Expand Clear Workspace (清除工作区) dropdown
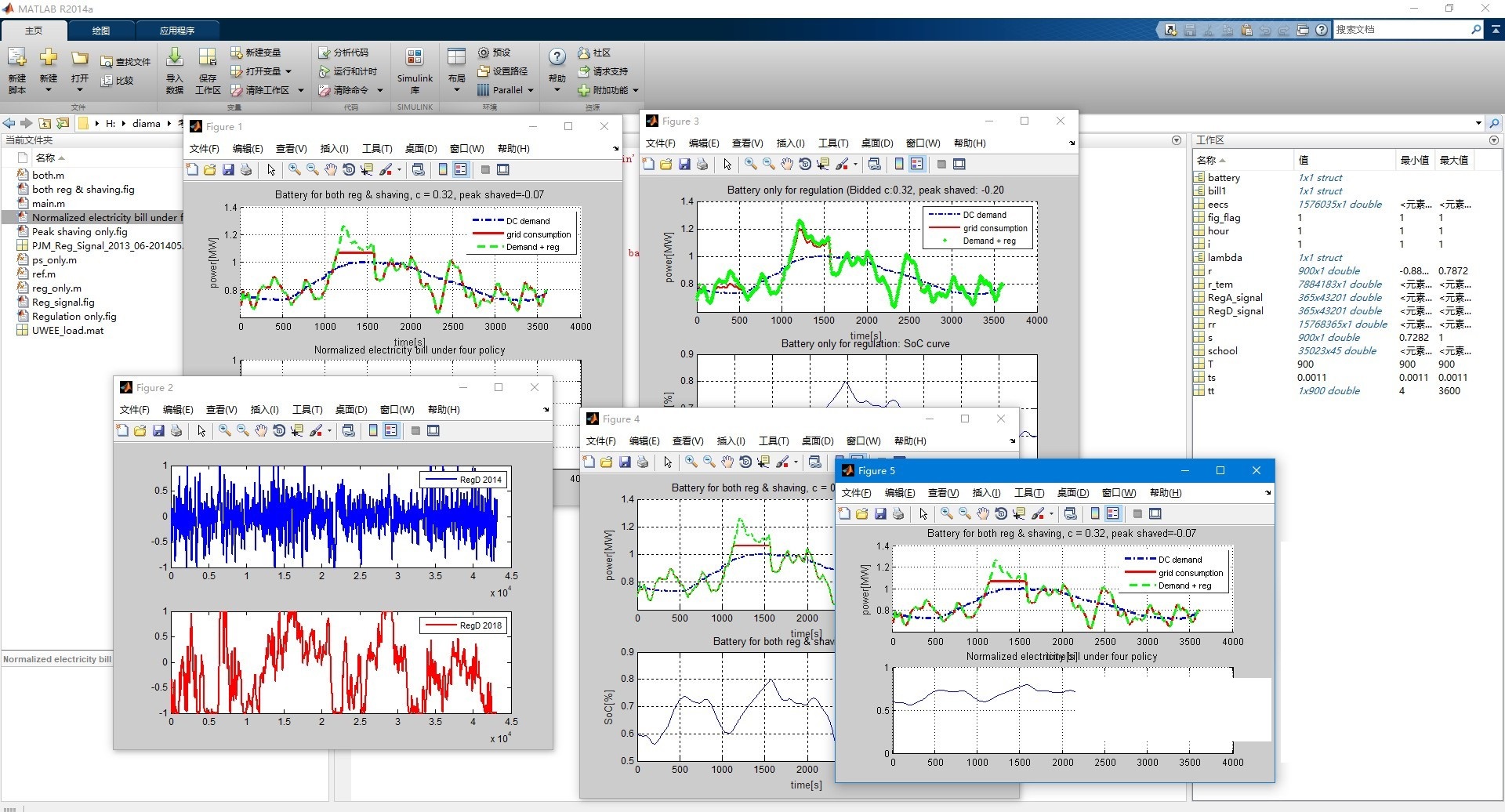Screen dimensions: 1505x812 (x=301, y=90)
